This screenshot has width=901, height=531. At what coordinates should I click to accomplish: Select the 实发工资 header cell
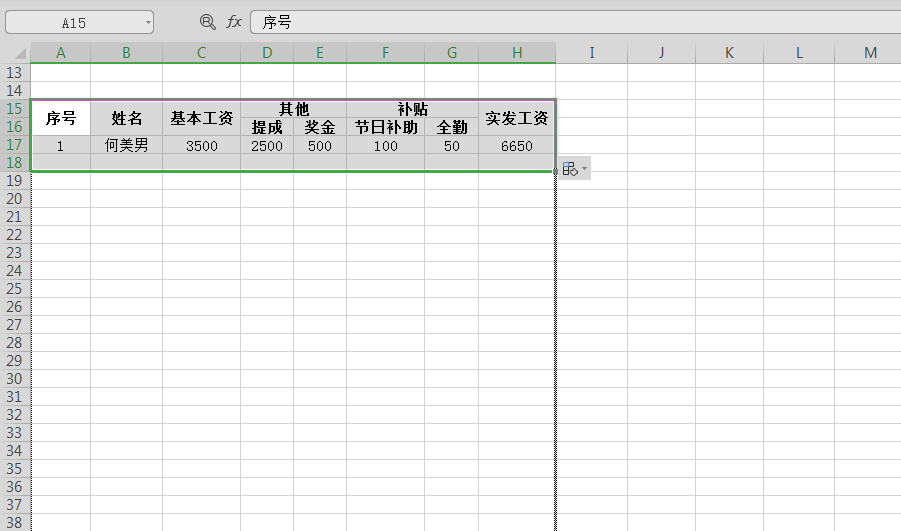click(x=517, y=118)
